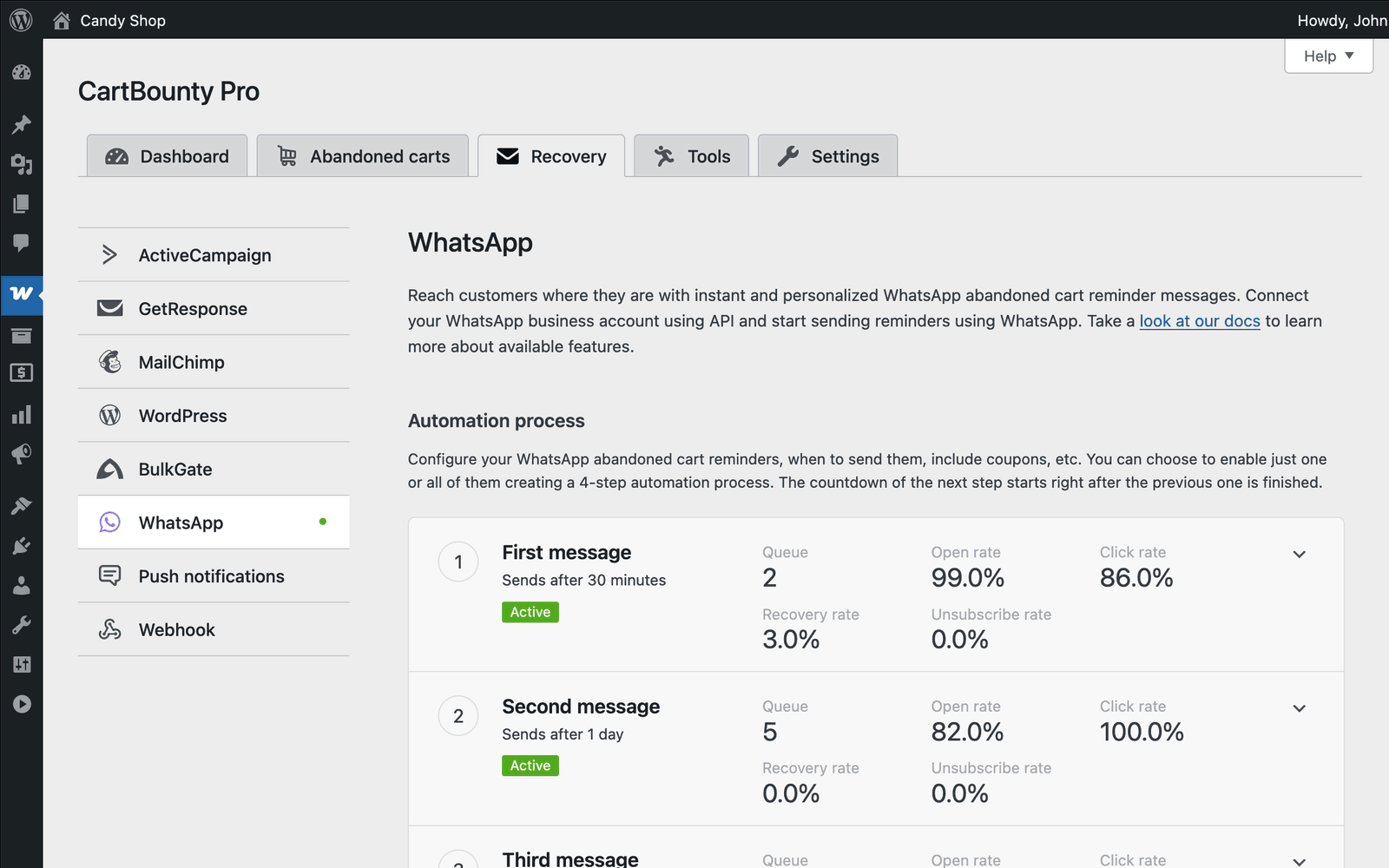
Task: Select the MailChimp monkey icon
Action: click(x=109, y=362)
